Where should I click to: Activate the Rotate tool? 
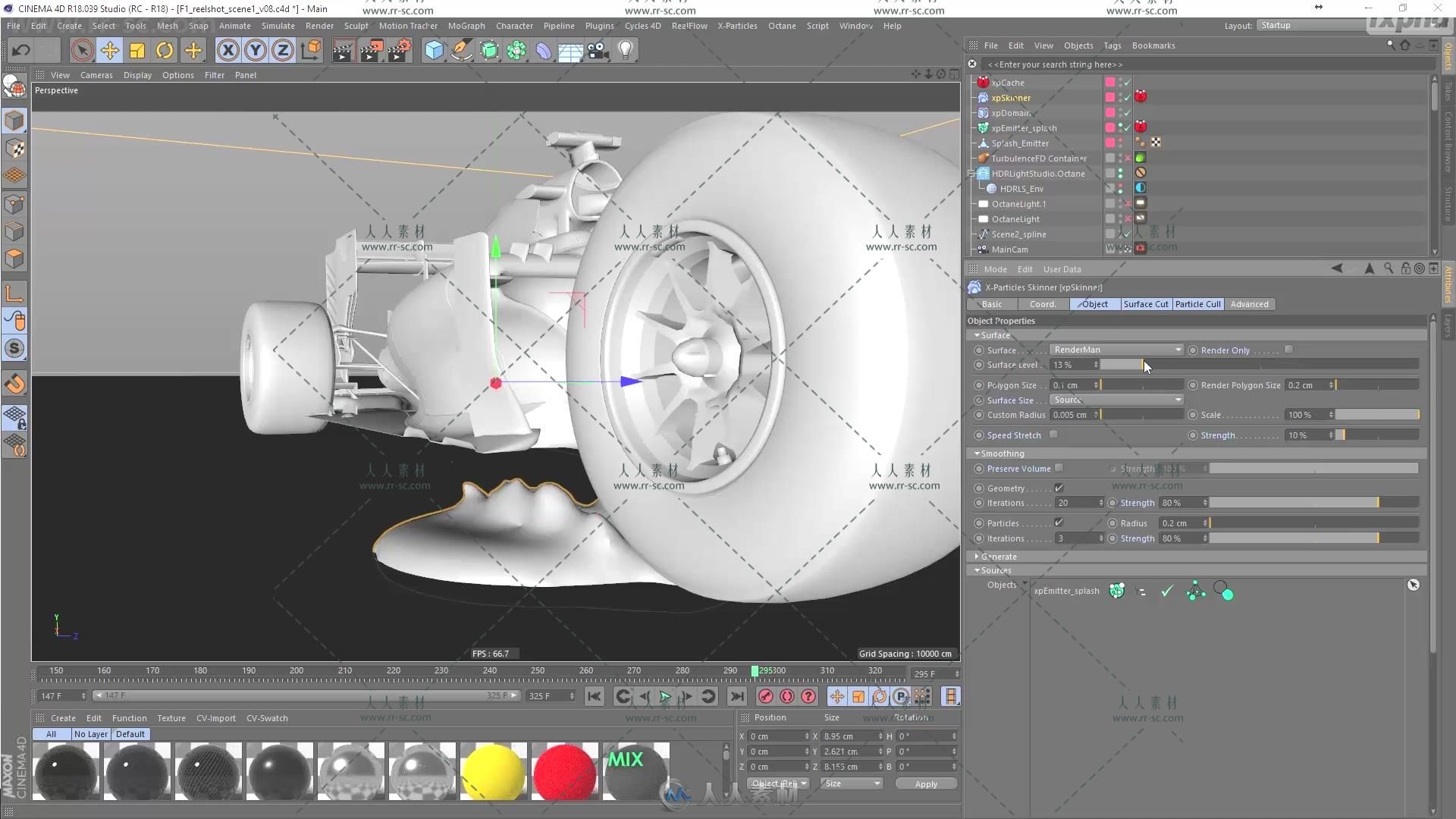click(165, 51)
